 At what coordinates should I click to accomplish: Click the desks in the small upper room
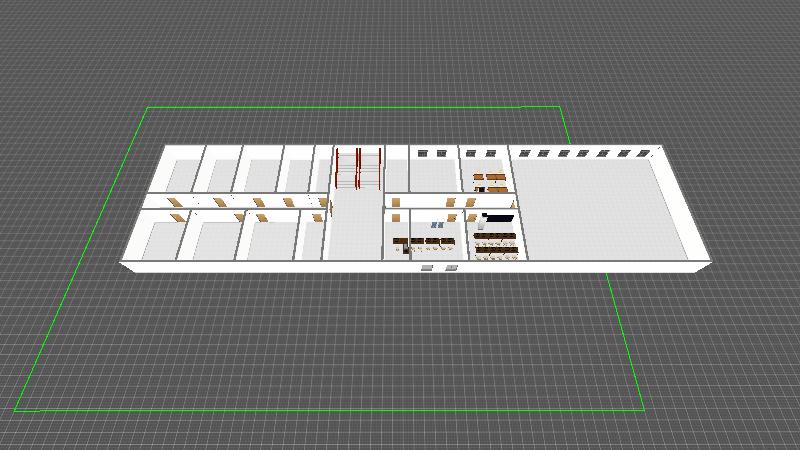pos(489,181)
